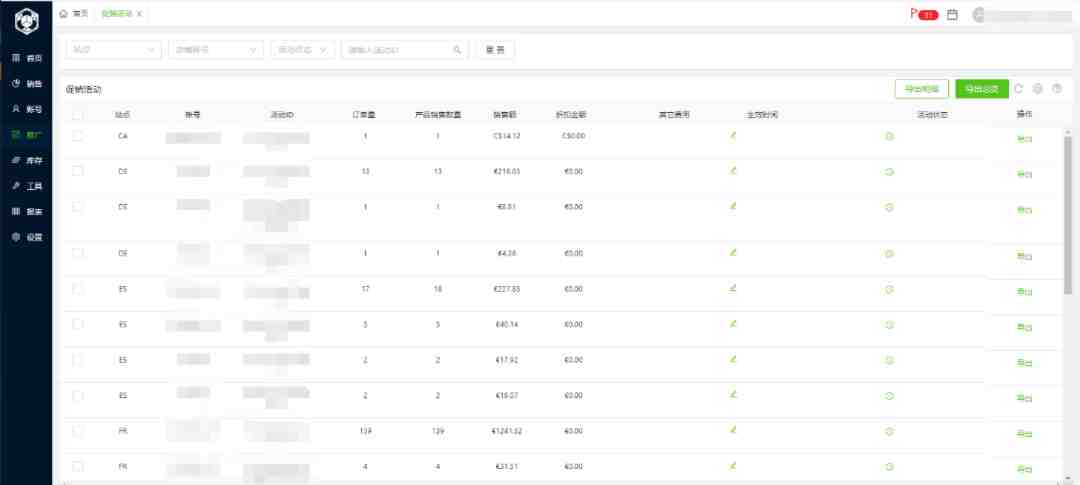The image size is (1080, 485).
Task: Check the FR row with €1241.52 sales
Action: coord(77,431)
